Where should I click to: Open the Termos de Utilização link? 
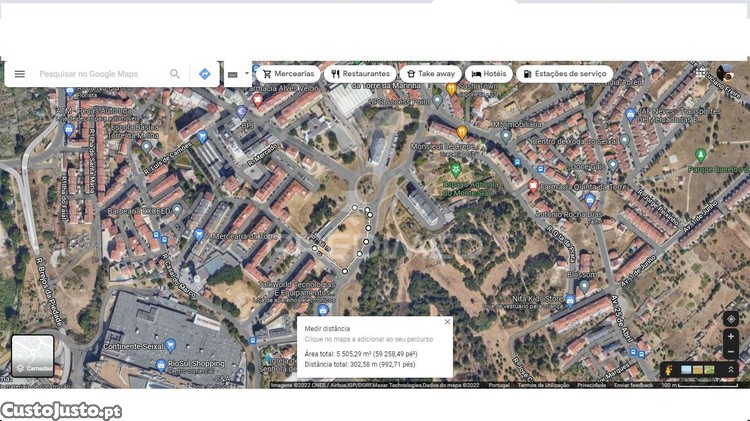(544, 385)
